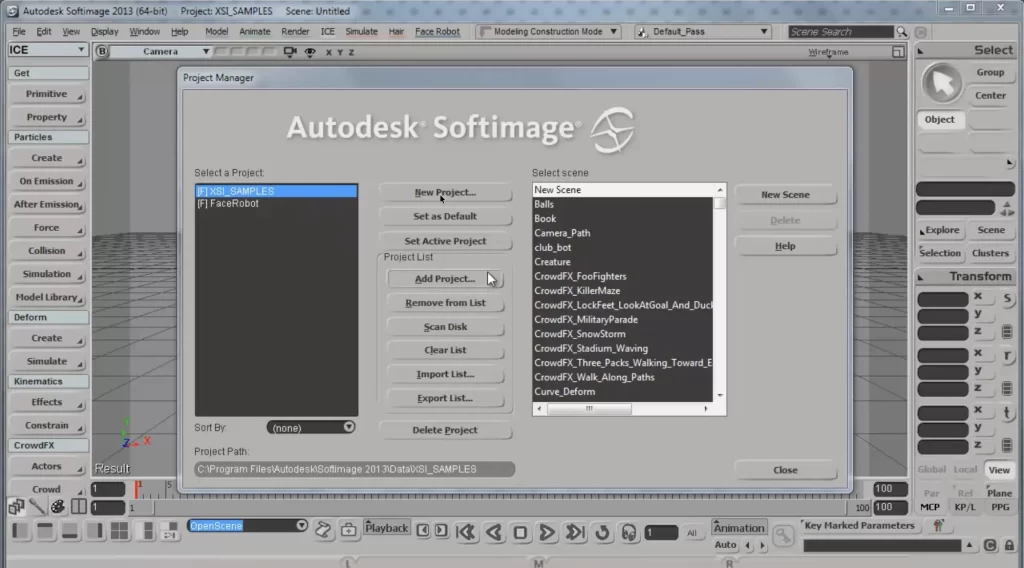This screenshot has width=1024, height=568.
Task: Open the ICE toolbar dropdown
Action: pyautogui.click(x=47, y=50)
